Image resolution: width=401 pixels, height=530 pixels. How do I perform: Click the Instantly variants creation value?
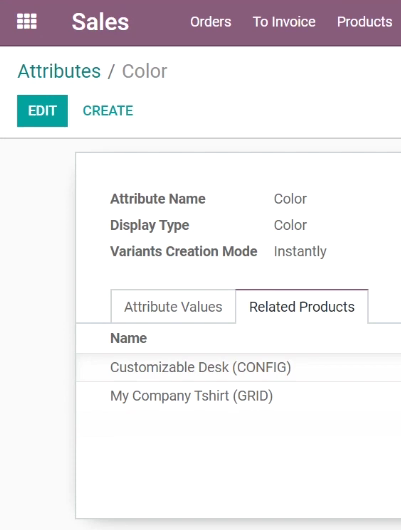[x=300, y=251]
